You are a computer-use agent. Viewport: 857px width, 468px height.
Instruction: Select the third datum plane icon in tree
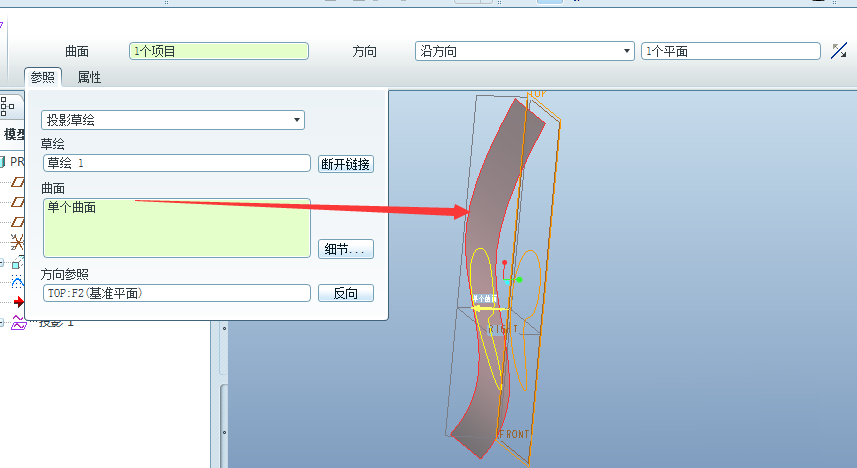(17, 222)
